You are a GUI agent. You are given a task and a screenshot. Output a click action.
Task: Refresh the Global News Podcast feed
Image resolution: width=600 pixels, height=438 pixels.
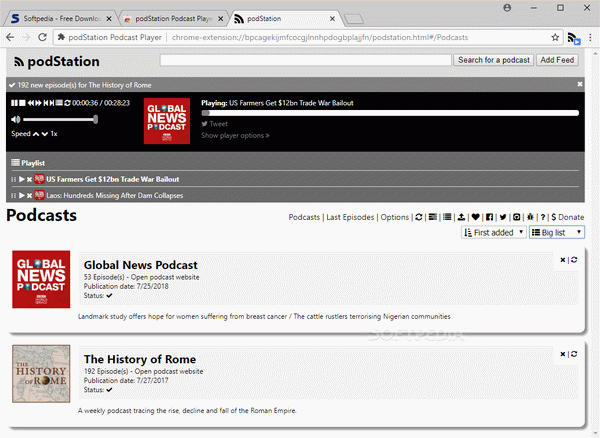pos(574,260)
